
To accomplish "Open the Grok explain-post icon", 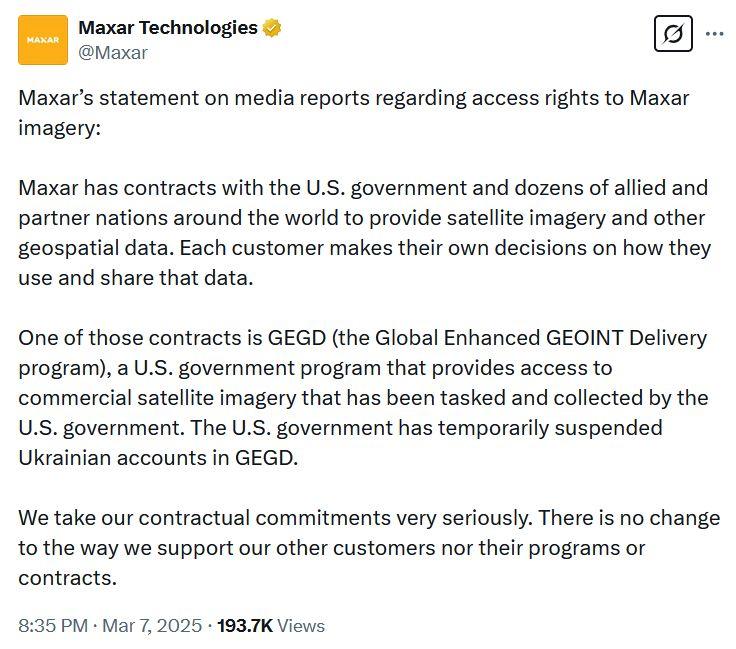I will 673,34.
